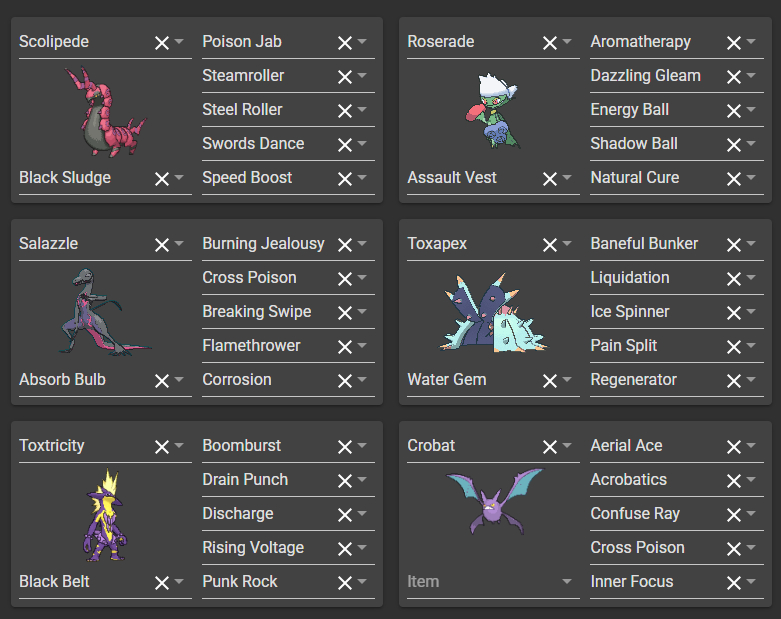Click the Scolipede sprite image
Viewport: 781px width, 619px height.
click(x=106, y=110)
